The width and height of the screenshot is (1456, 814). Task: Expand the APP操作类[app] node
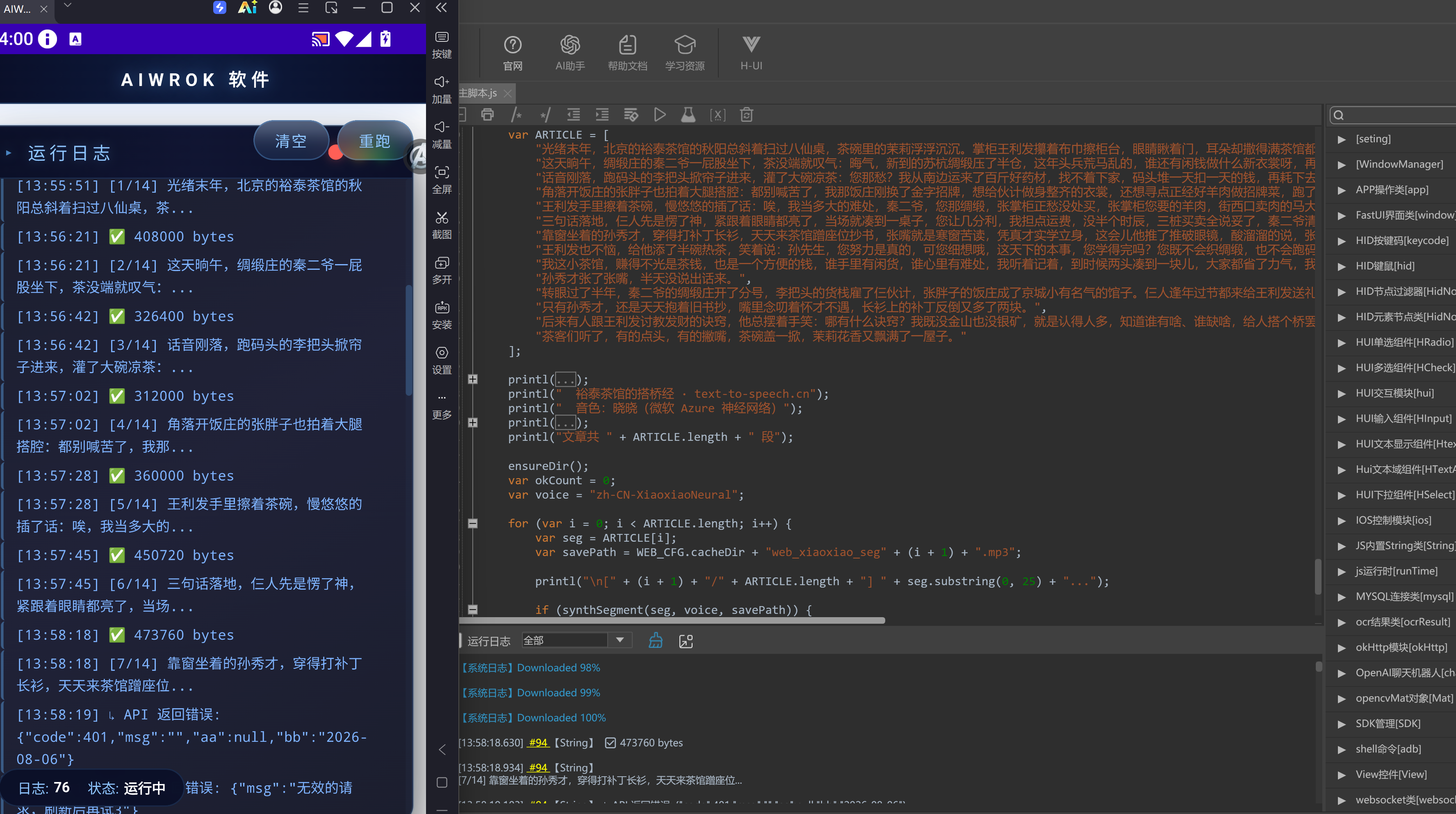tap(1341, 190)
